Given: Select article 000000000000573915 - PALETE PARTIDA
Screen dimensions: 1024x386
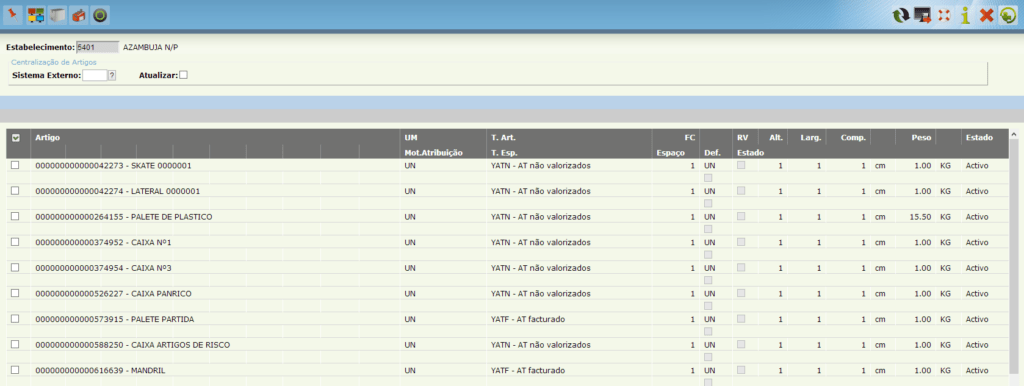Looking at the screenshot, I should (x=114, y=319).
